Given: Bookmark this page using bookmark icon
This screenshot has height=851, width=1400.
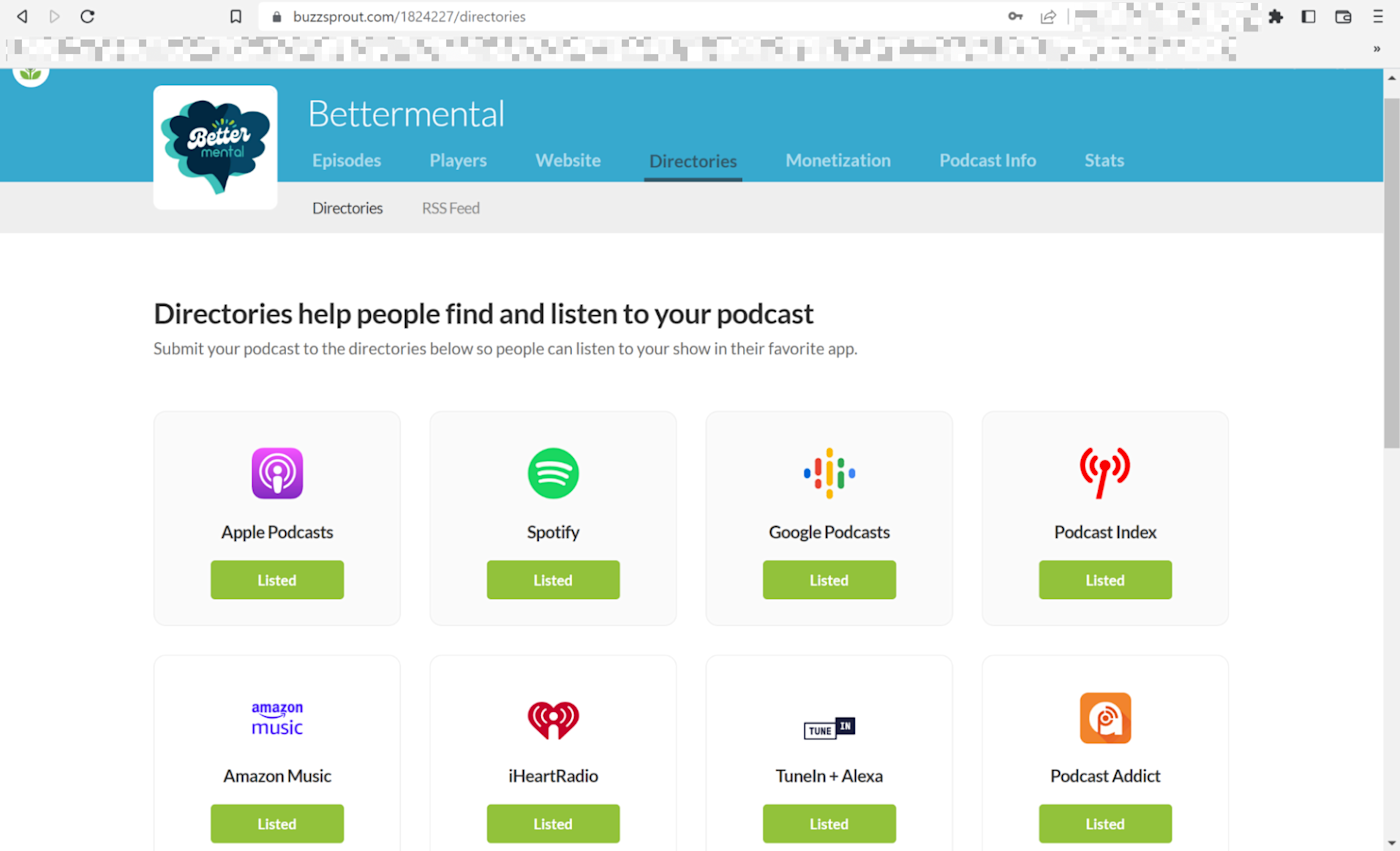Looking at the screenshot, I should click(x=235, y=17).
